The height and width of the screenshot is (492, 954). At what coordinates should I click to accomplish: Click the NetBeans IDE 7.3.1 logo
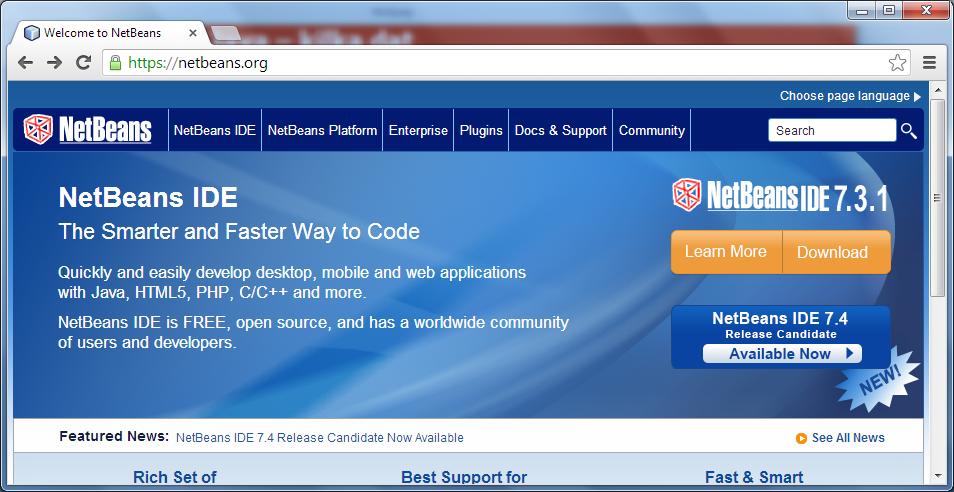coord(780,196)
